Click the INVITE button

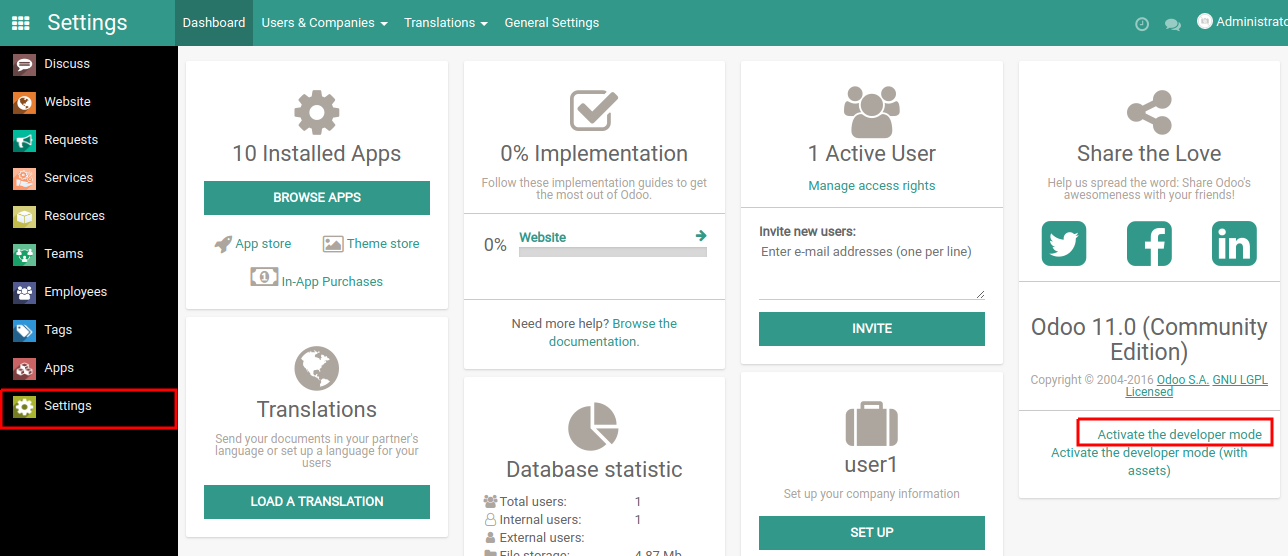(872, 329)
